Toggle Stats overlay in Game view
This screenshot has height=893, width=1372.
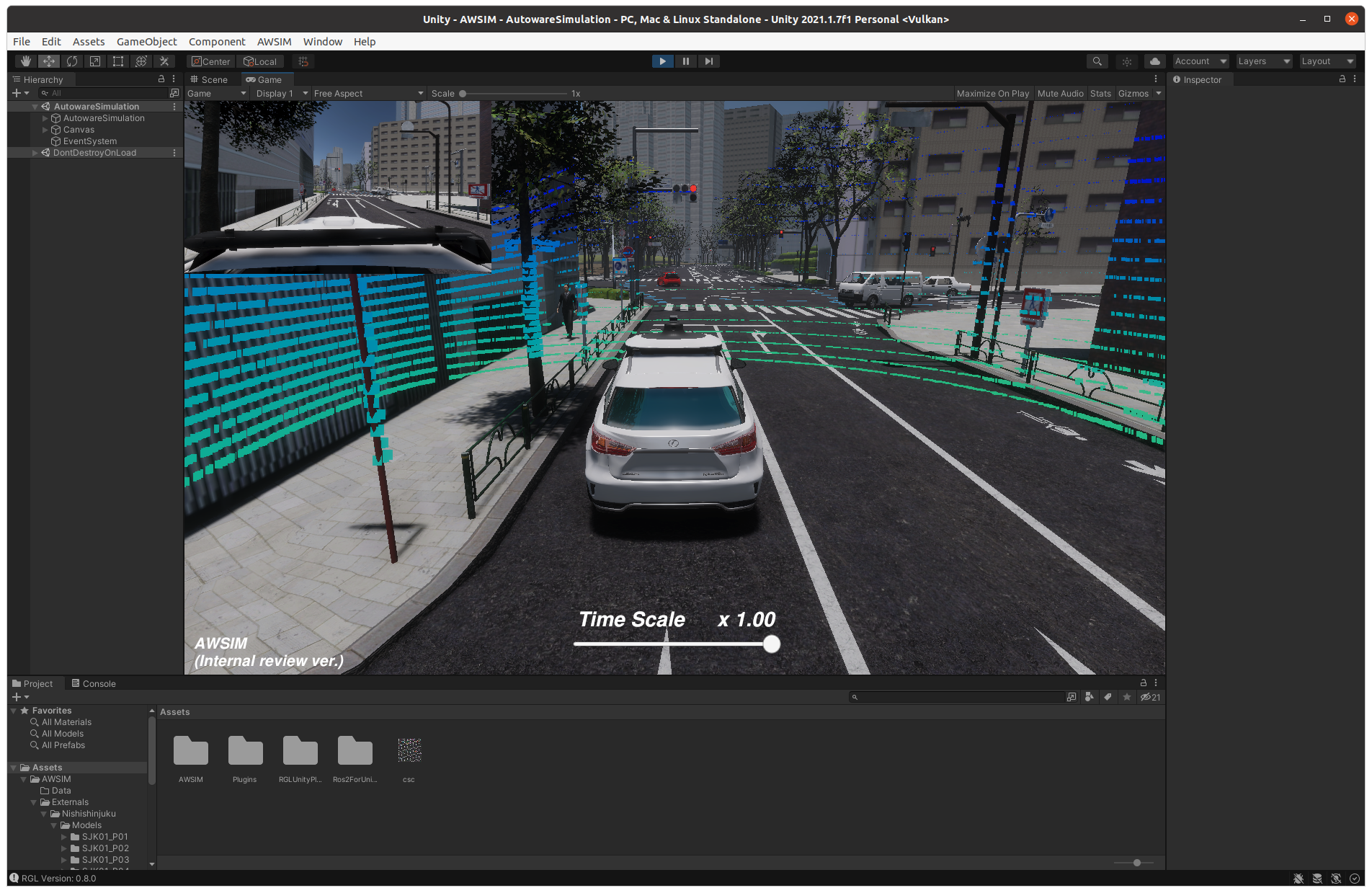1100,93
